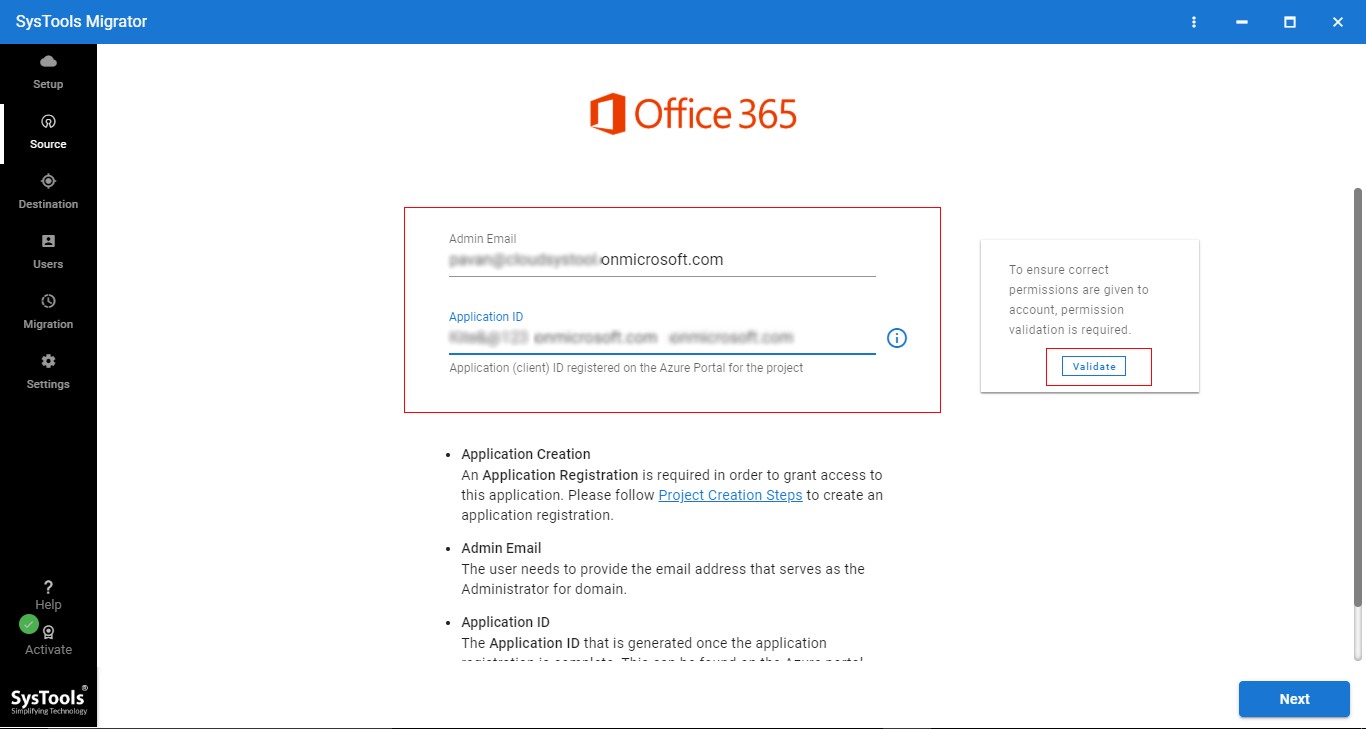Click the green activation checkmark badge
The height and width of the screenshot is (729, 1366).
click(x=28, y=623)
